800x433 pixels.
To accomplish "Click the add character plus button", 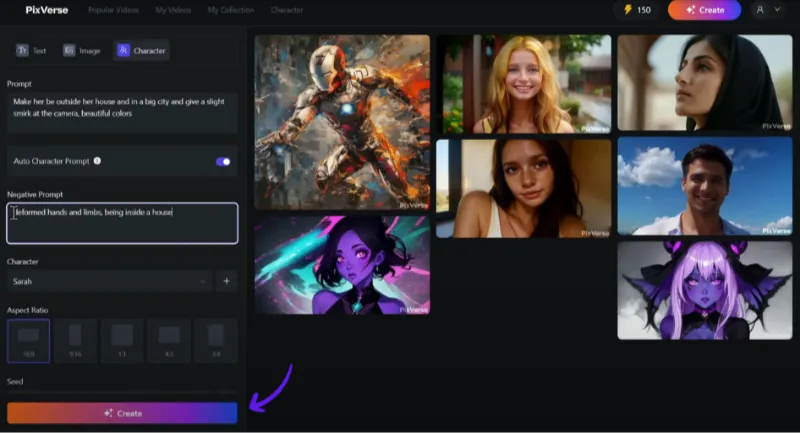I will click(x=227, y=281).
